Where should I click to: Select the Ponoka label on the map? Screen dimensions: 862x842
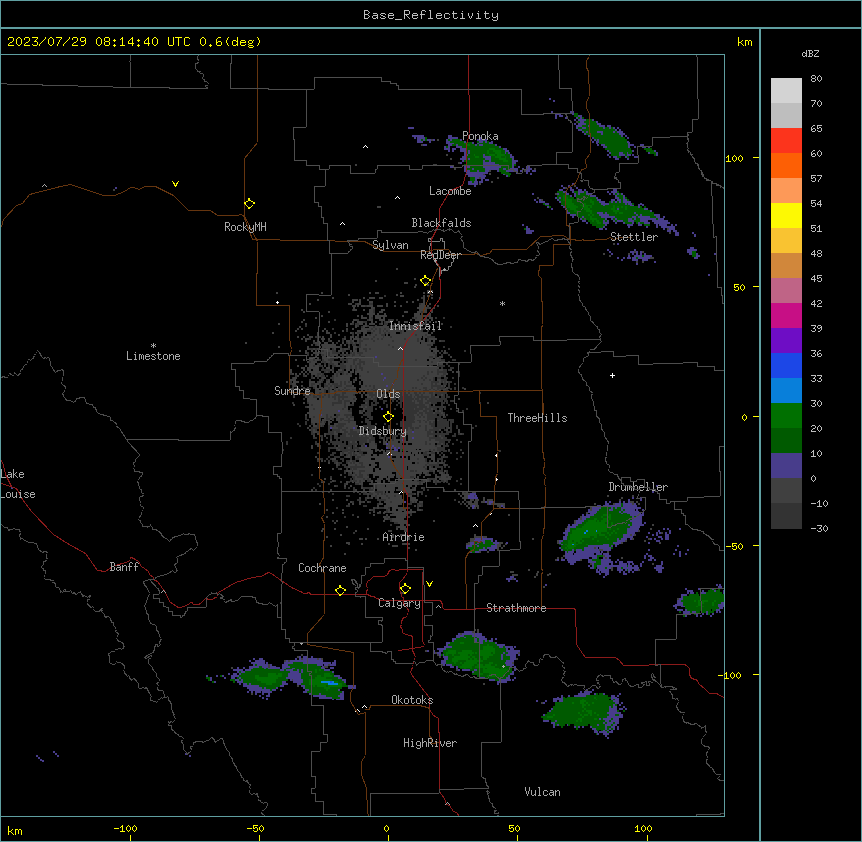coord(480,136)
